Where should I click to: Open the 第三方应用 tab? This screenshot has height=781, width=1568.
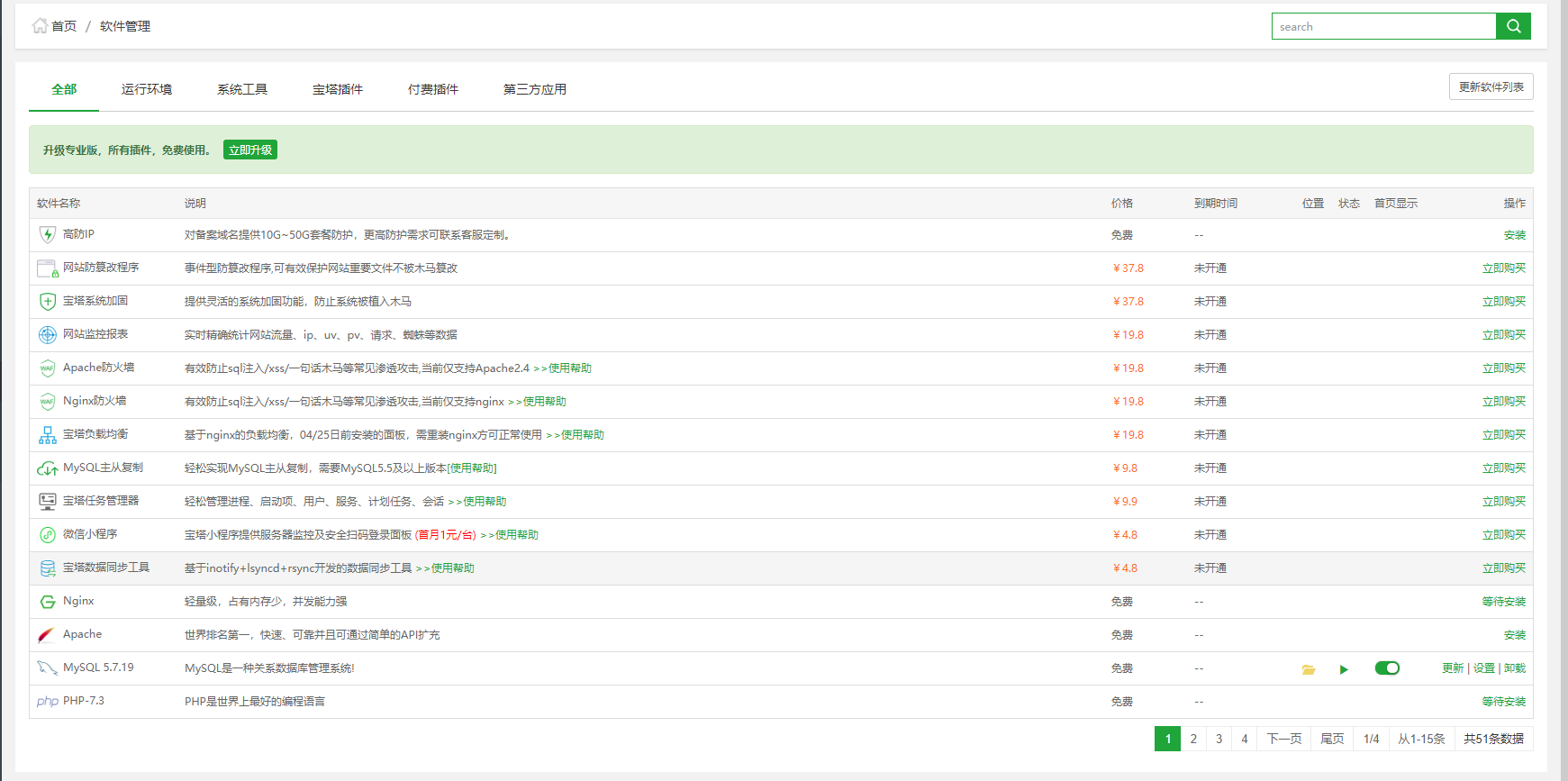click(x=535, y=89)
